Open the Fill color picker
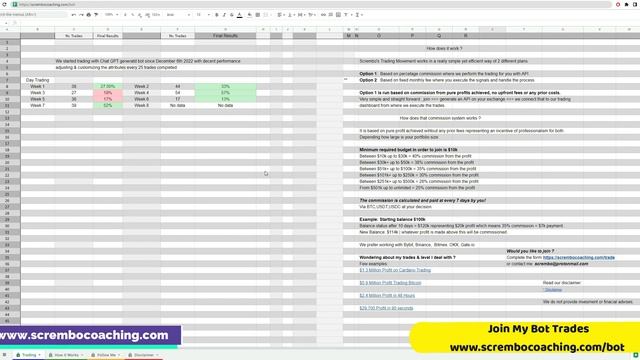This screenshot has width=640, height=360. pyautogui.click(x=249, y=15)
